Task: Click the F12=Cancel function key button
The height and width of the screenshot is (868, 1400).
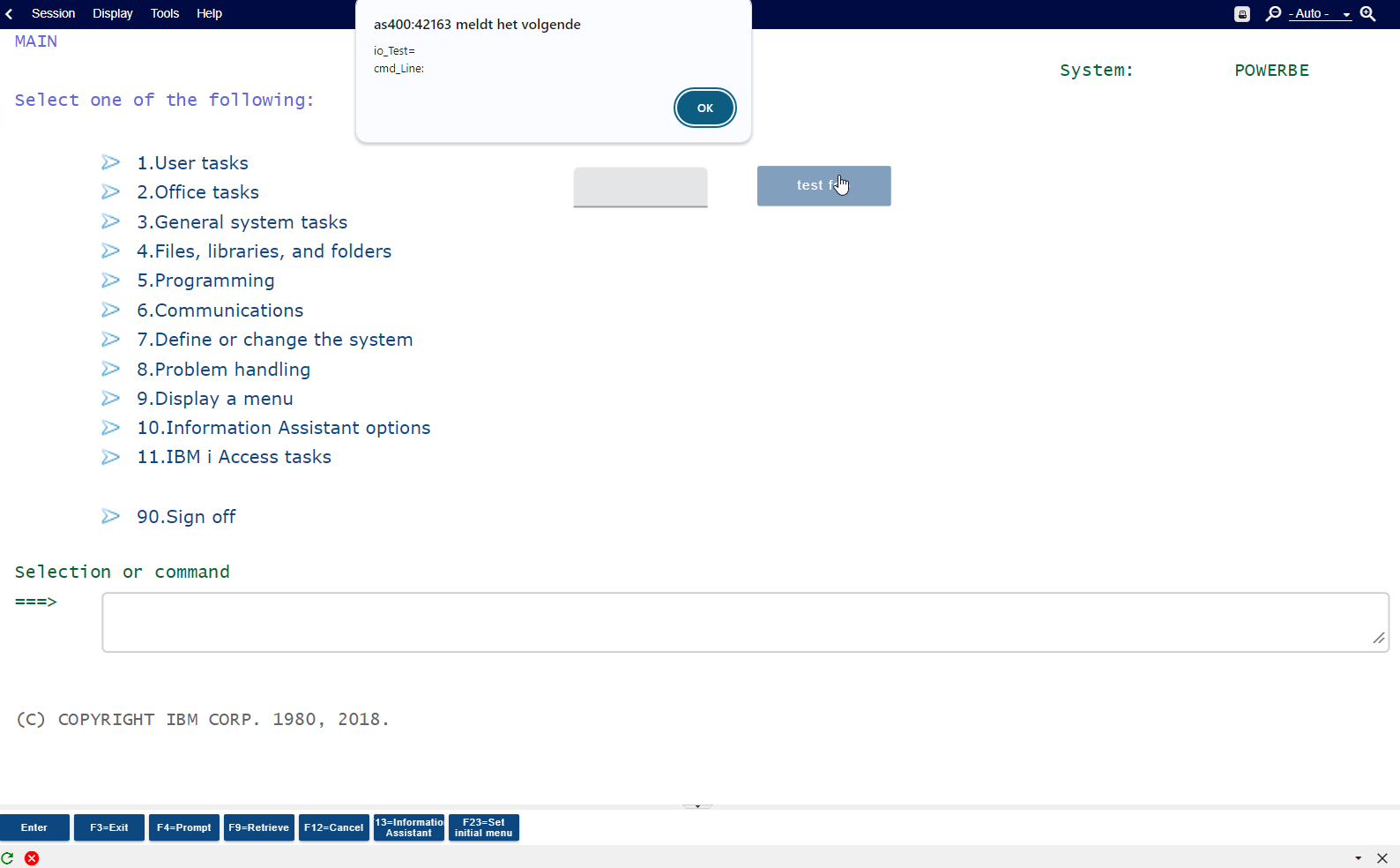Action: tap(333, 827)
